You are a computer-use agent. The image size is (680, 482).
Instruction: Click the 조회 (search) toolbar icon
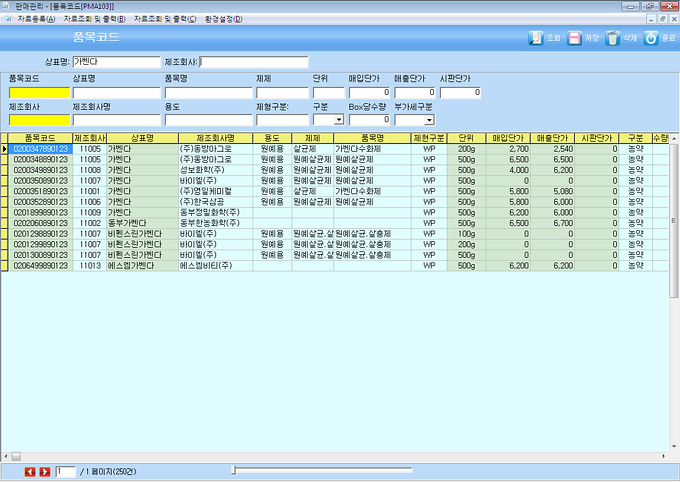pyautogui.click(x=536, y=38)
